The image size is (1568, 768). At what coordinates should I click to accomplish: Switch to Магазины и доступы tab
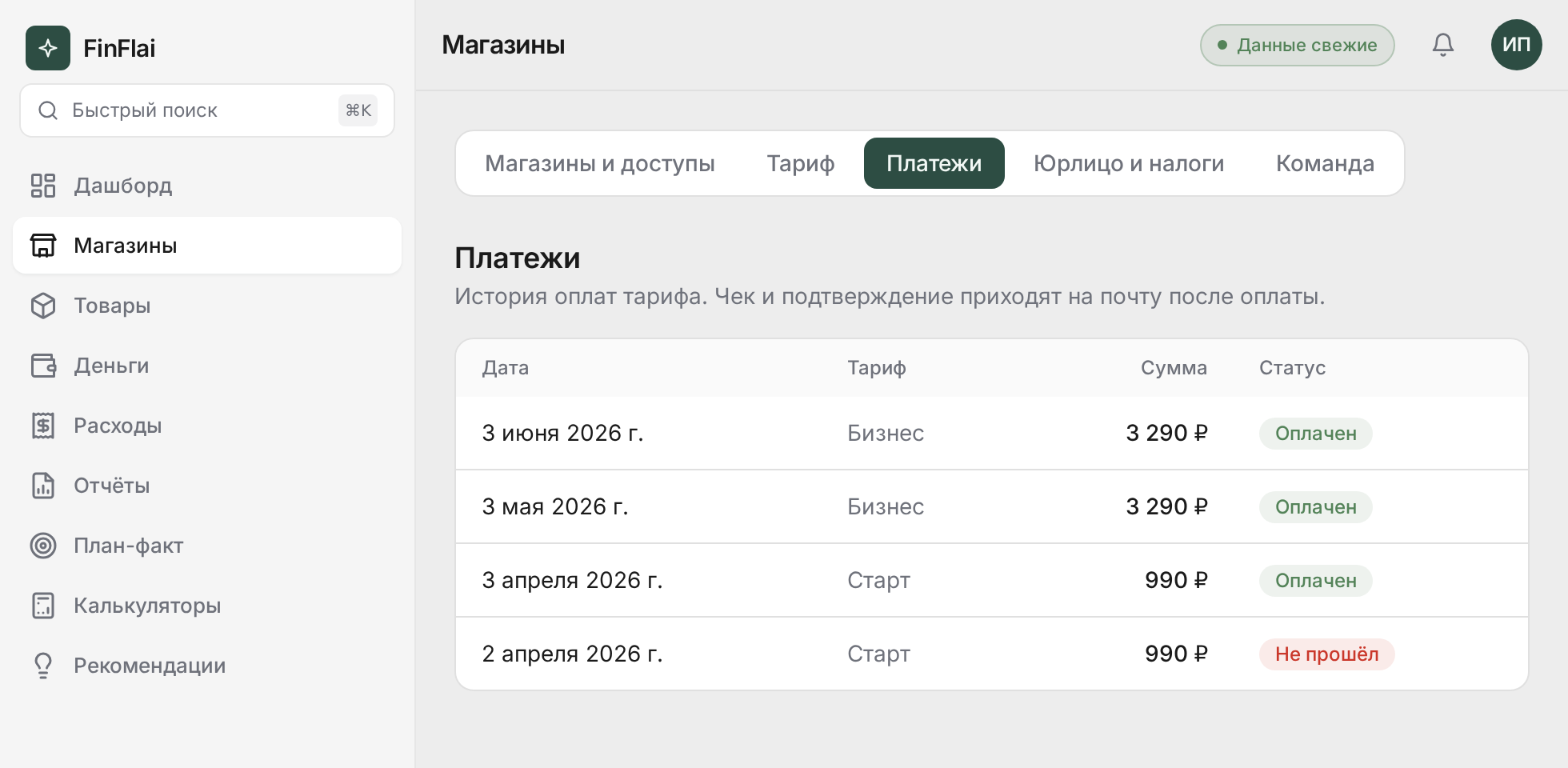click(600, 163)
